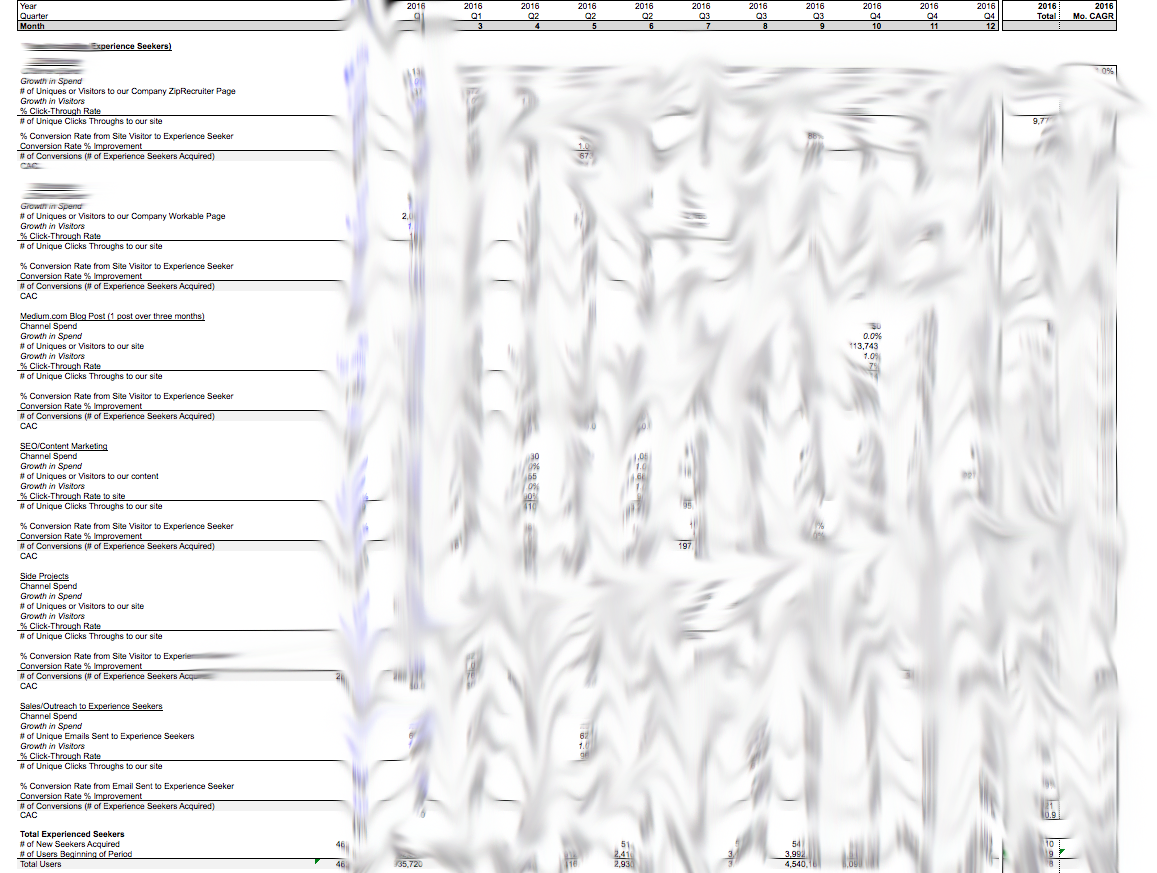The height and width of the screenshot is (873, 1157).
Task: Select '% Click-Through Rate to site' row
Action: [x=72, y=496]
